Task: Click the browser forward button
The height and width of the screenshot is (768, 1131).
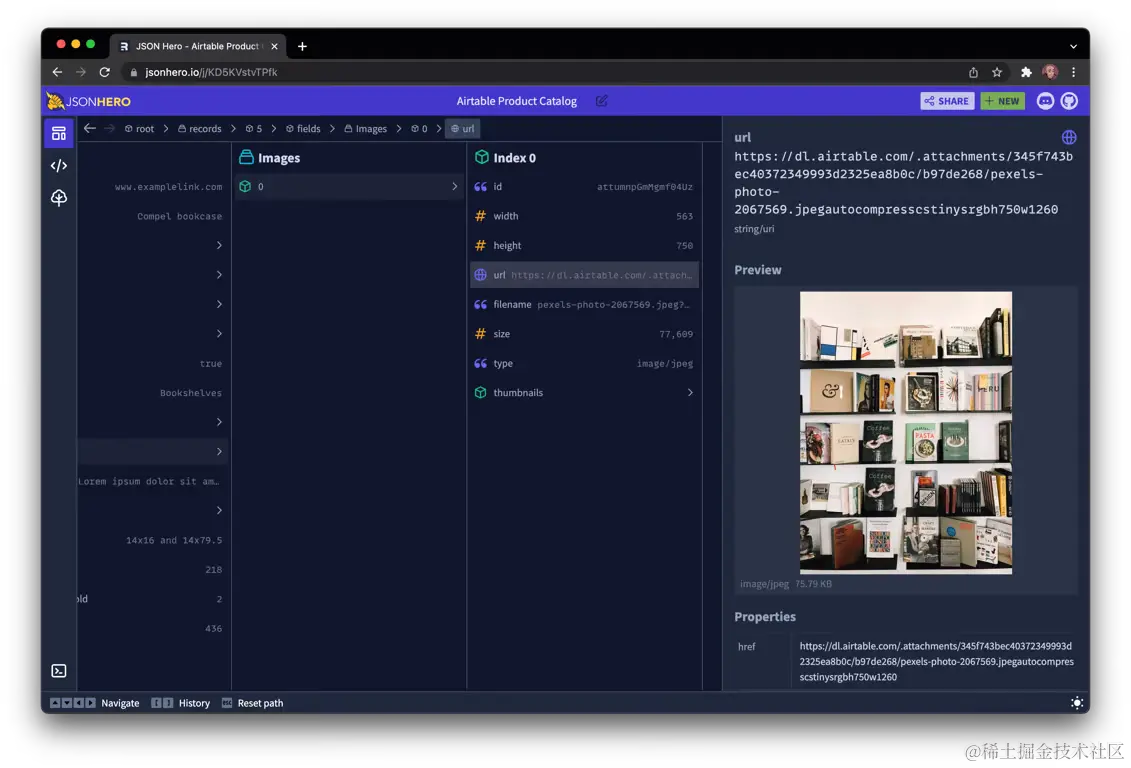Action: pyautogui.click(x=81, y=72)
